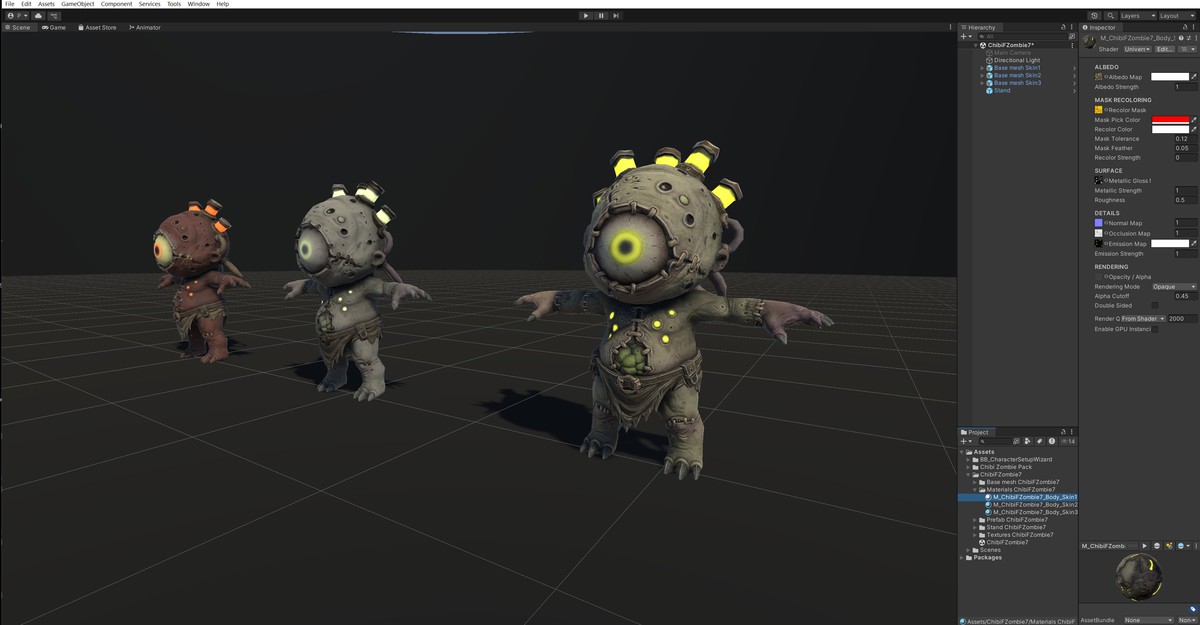The width and height of the screenshot is (1200, 625).
Task: Edit the Mask Tolerance value field
Action: click(1185, 139)
